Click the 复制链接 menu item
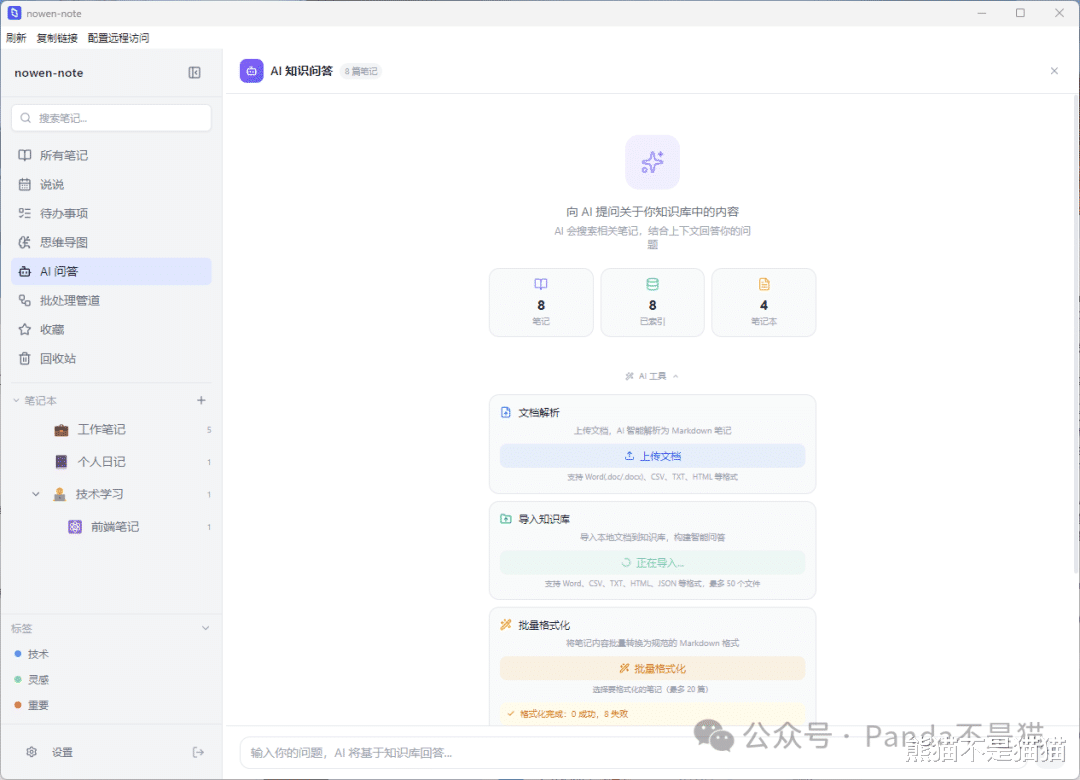 [x=57, y=38]
